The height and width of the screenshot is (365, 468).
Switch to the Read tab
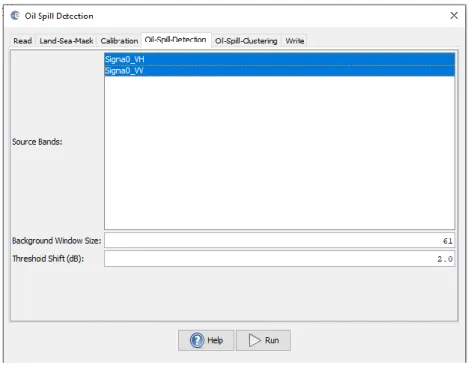click(x=23, y=41)
